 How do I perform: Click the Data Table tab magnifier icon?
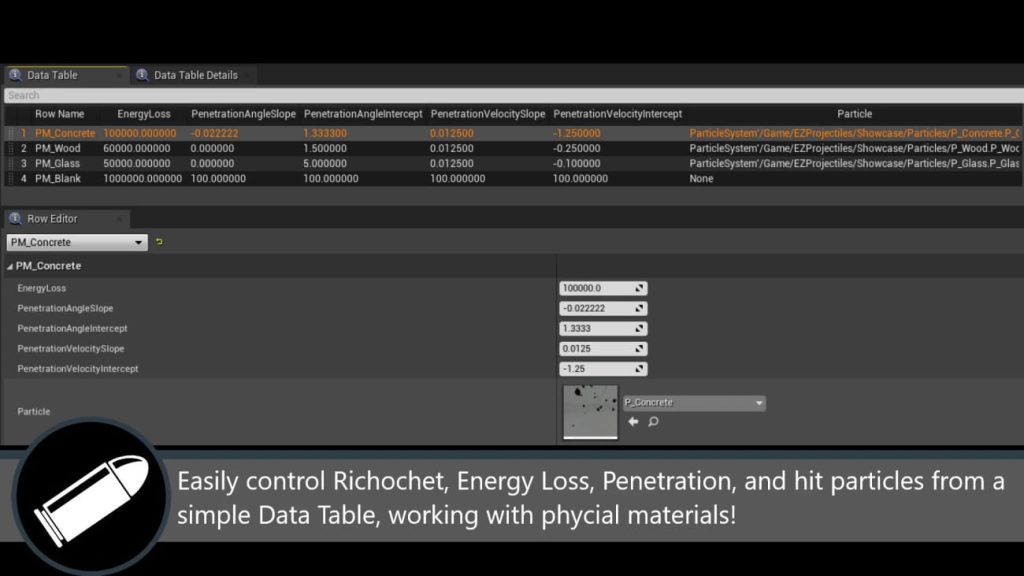(15, 75)
